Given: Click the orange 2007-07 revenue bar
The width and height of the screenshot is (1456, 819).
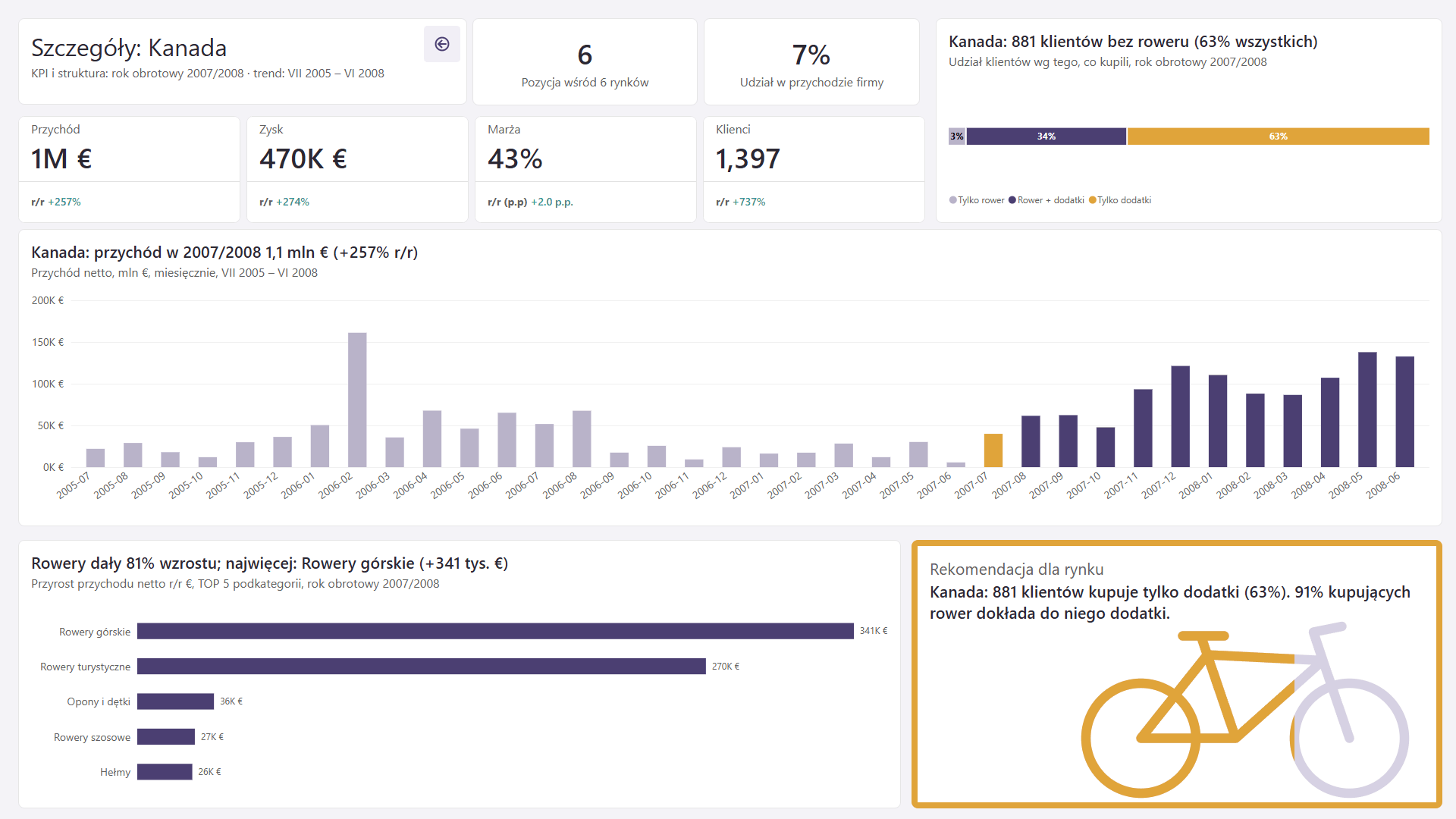Looking at the screenshot, I should click(993, 450).
